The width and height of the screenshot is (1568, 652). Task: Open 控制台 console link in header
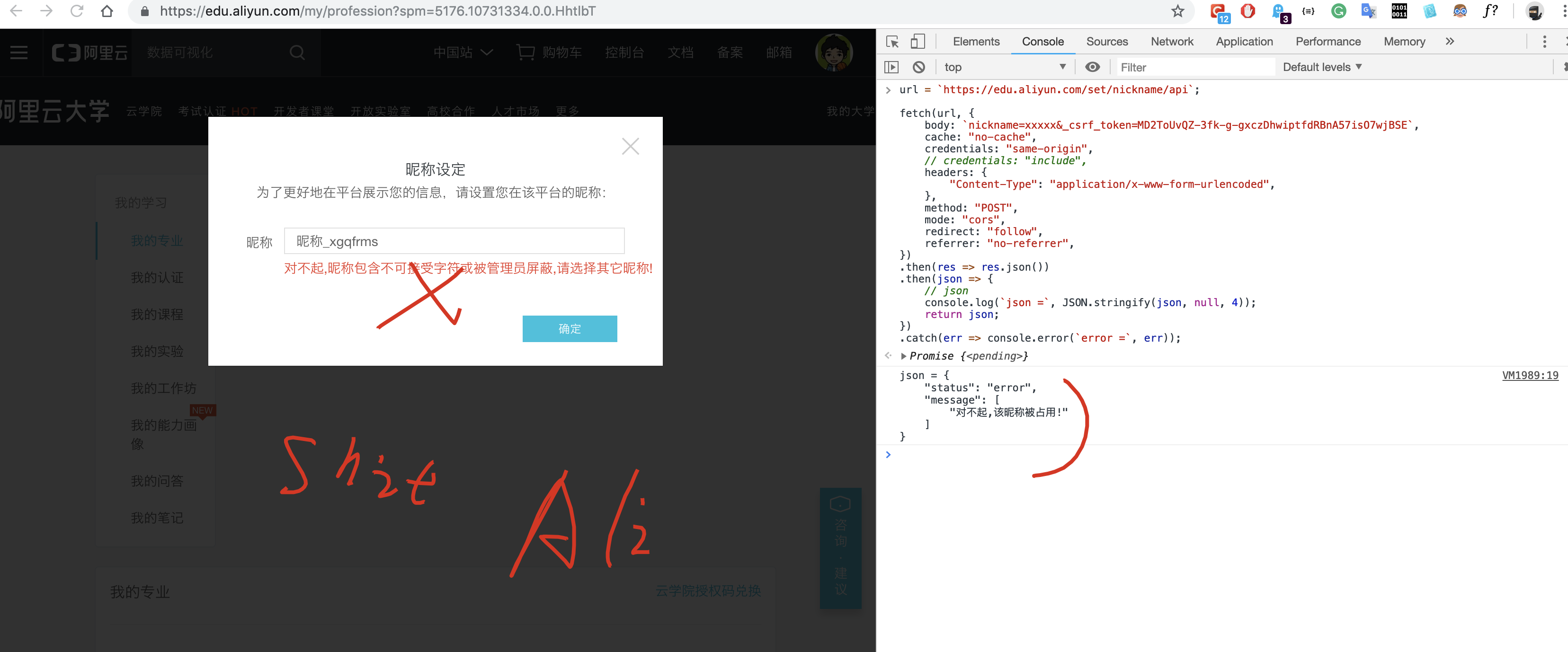pos(624,53)
